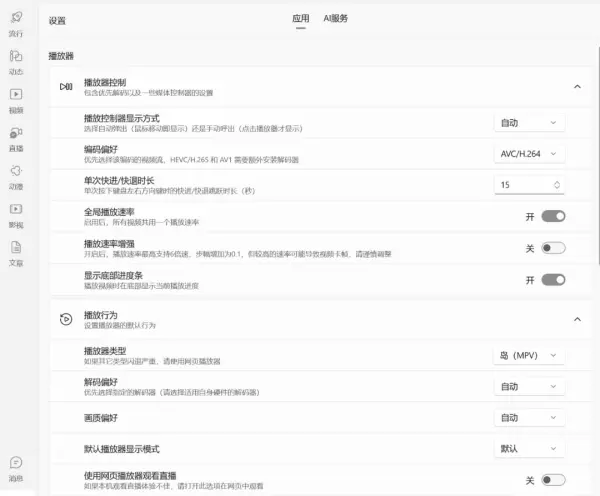Open 默认播放器显示模式 dropdown showing 默认
The image size is (600, 496).
click(x=529, y=449)
